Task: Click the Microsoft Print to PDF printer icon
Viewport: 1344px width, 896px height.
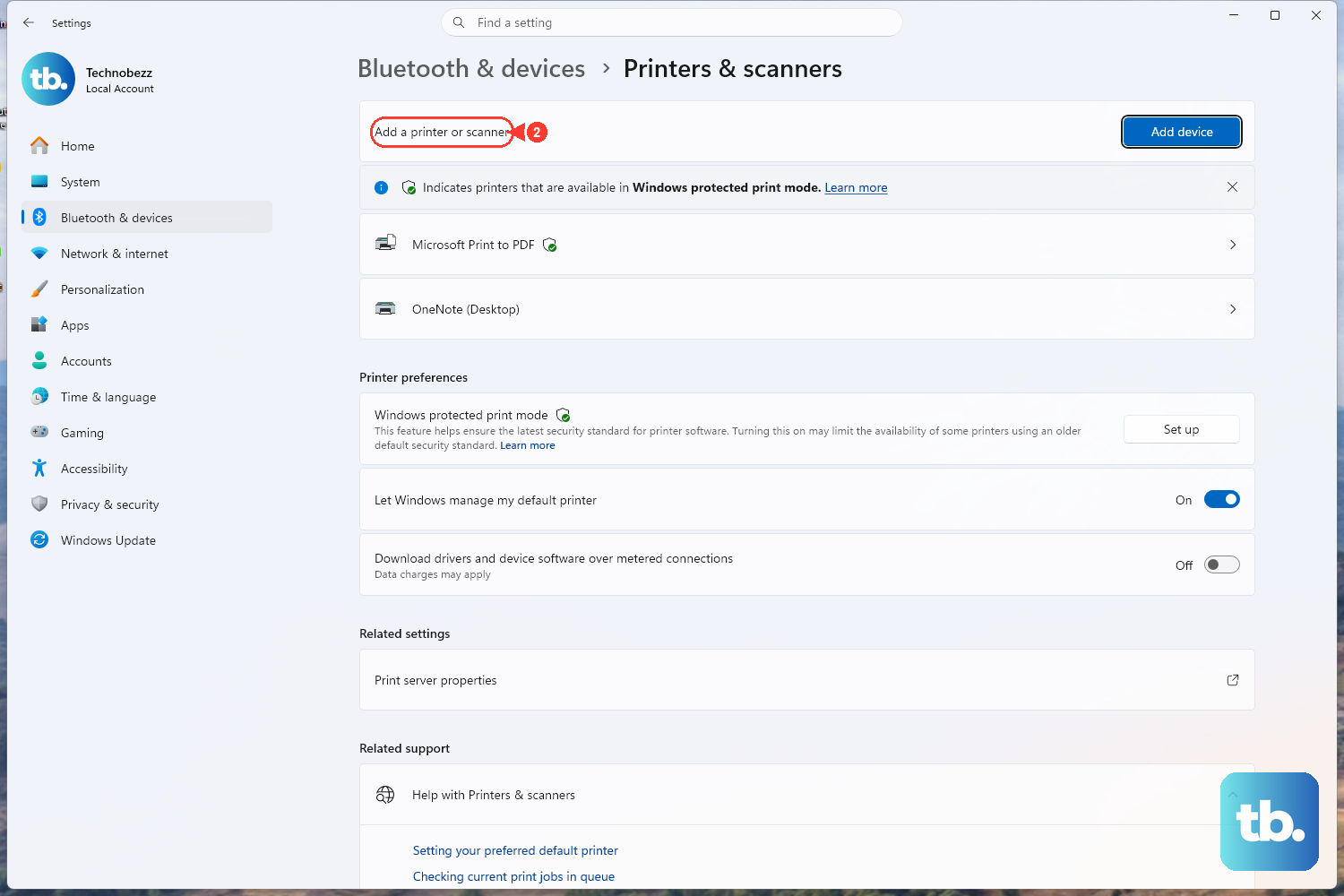Action: point(385,244)
